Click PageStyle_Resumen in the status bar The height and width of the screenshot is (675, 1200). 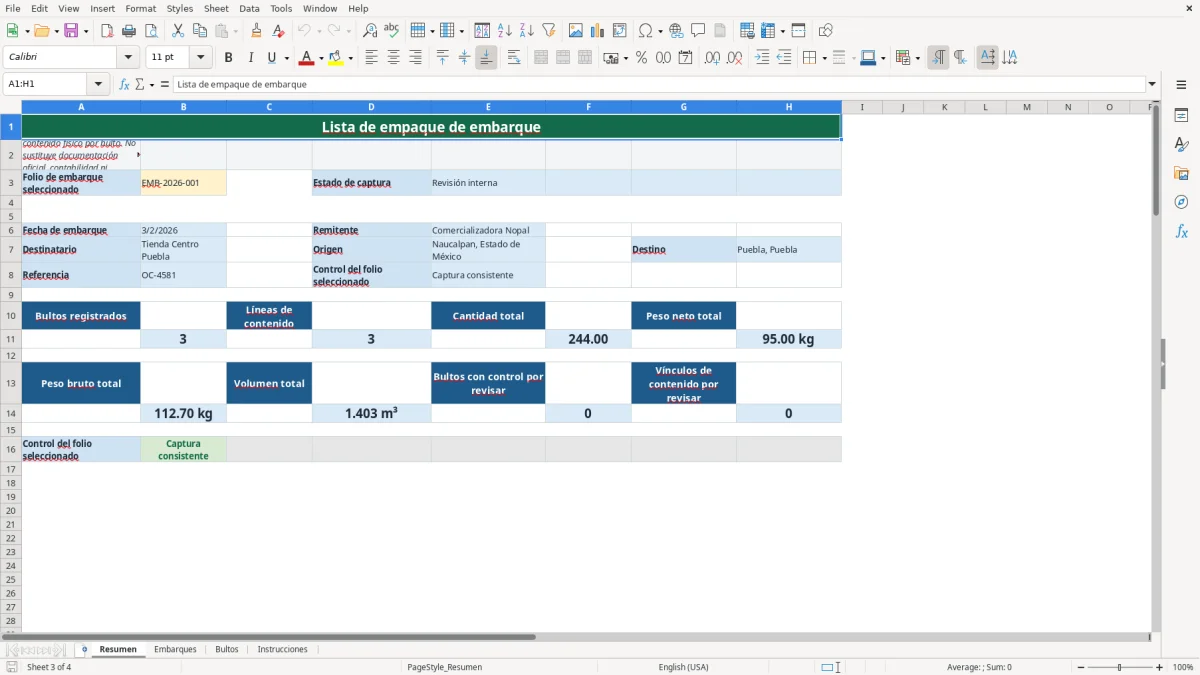[x=445, y=667]
